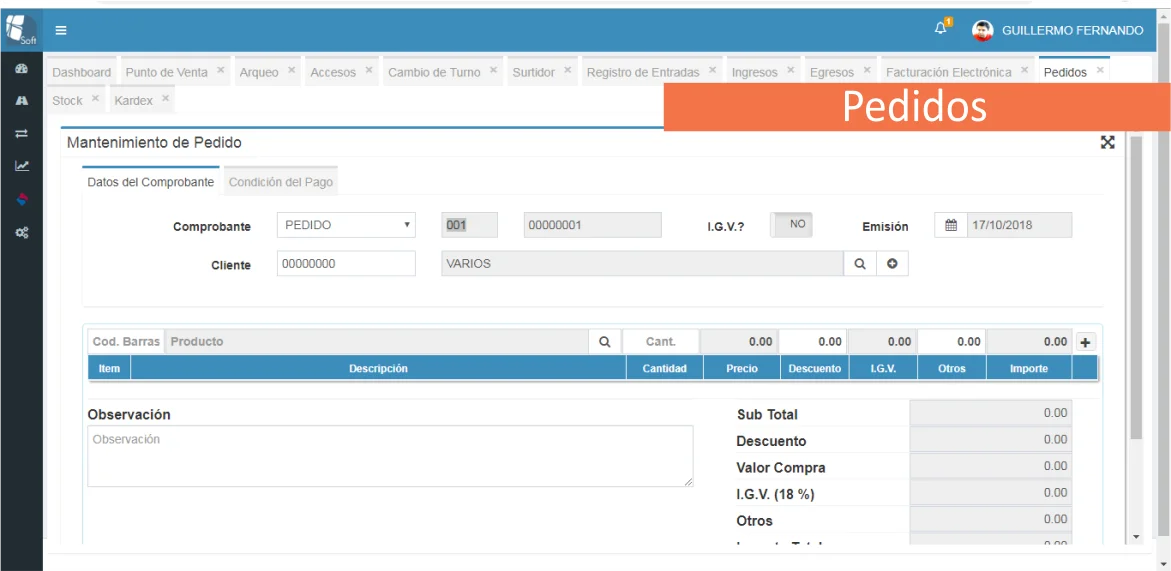The width and height of the screenshot is (1171, 571).
Task: Search for a client with magnifier icon
Action: pos(859,264)
